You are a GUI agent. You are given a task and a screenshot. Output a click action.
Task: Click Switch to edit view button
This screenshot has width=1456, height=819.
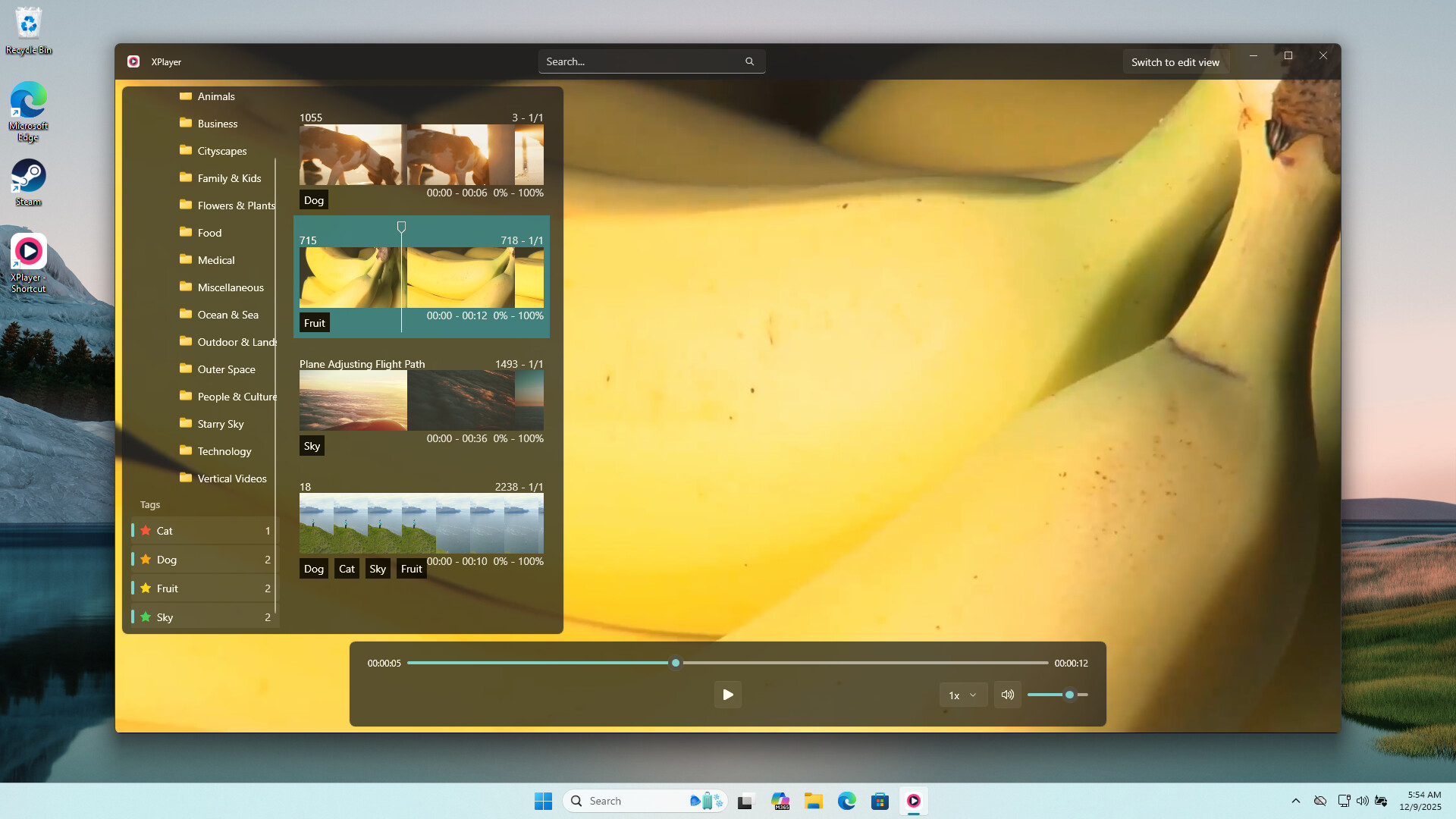pyautogui.click(x=1175, y=62)
